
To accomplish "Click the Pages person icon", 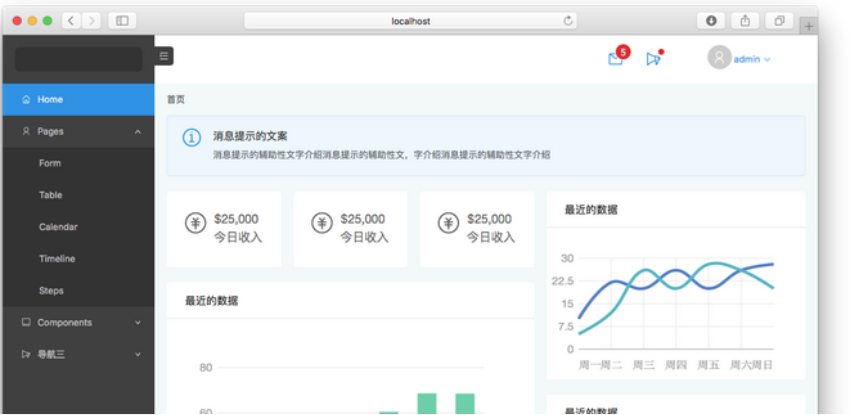I will coord(25,131).
